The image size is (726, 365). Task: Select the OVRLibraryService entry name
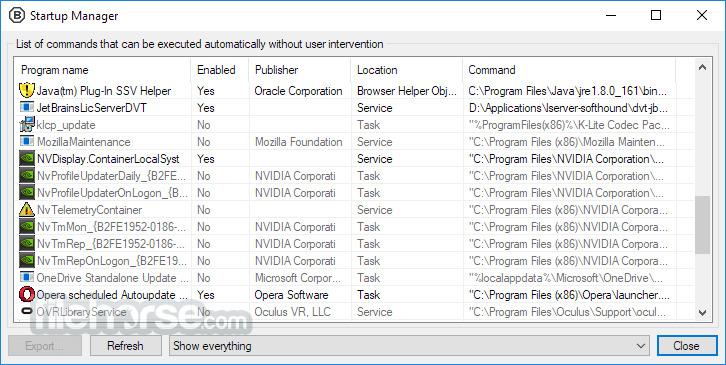pyautogui.click(x=81, y=312)
